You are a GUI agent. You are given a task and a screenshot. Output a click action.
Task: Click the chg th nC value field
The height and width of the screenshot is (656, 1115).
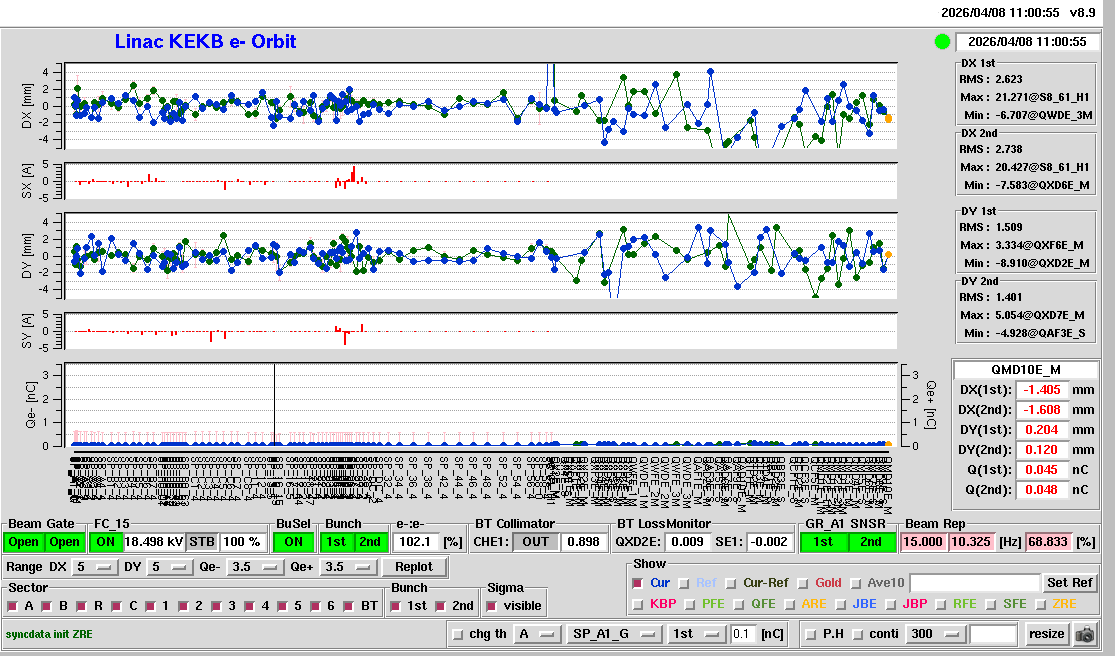point(741,634)
